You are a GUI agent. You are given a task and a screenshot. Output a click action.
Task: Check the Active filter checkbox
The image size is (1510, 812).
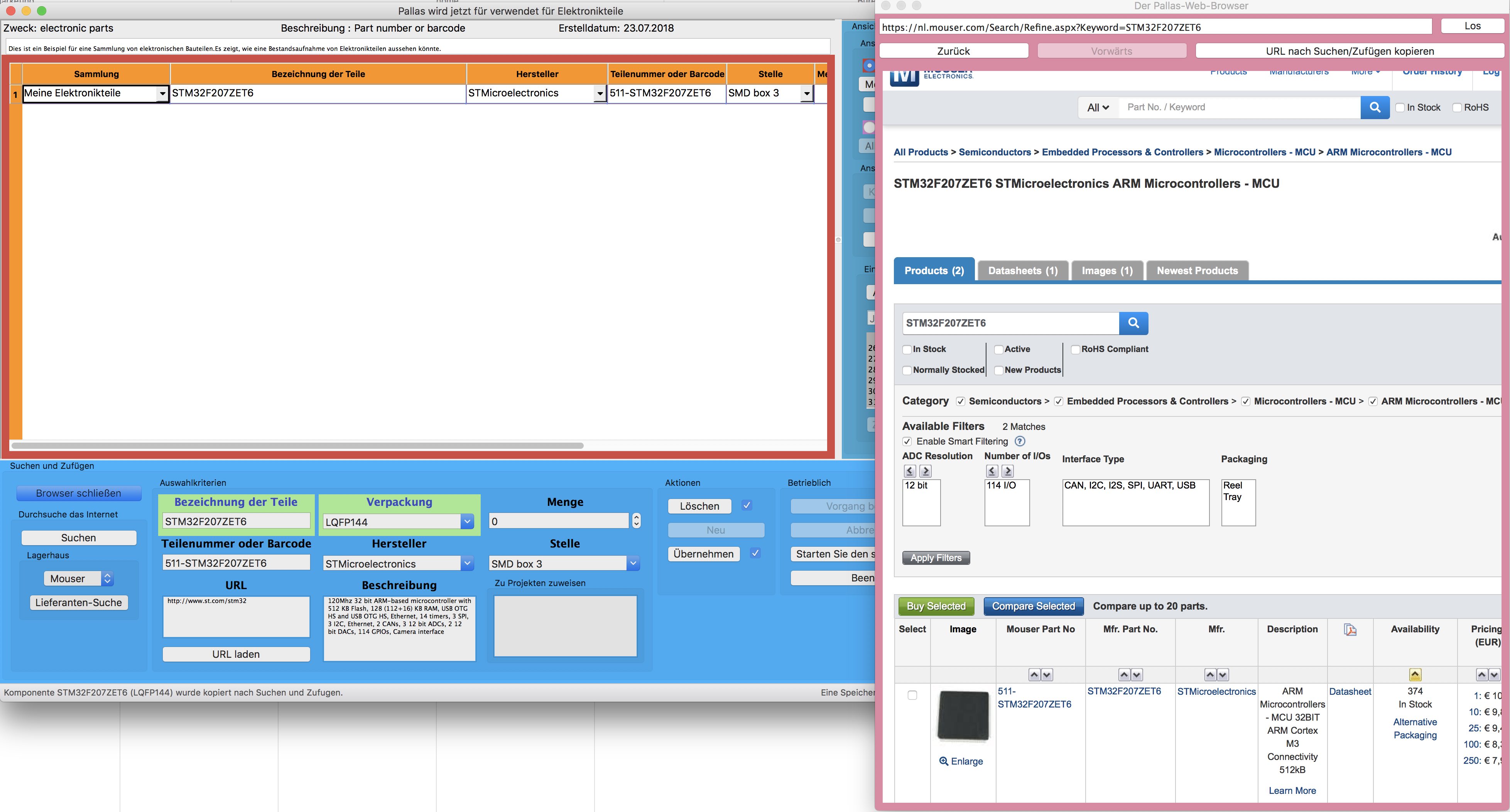coord(999,349)
